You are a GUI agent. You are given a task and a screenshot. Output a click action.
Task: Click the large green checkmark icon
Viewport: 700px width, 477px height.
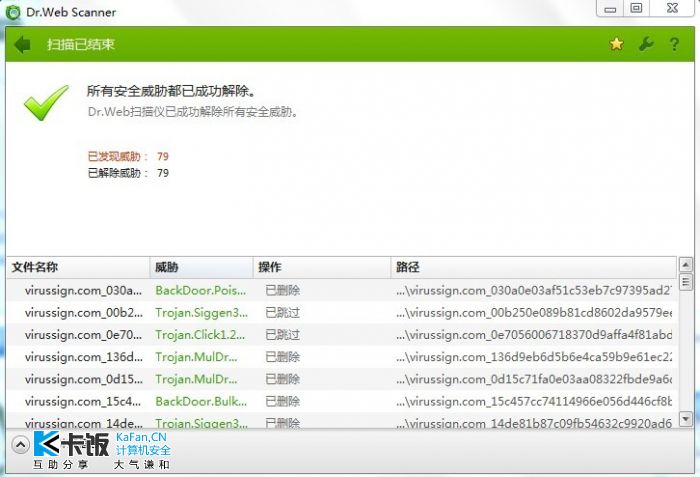pyautogui.click(x=46, y=103)
